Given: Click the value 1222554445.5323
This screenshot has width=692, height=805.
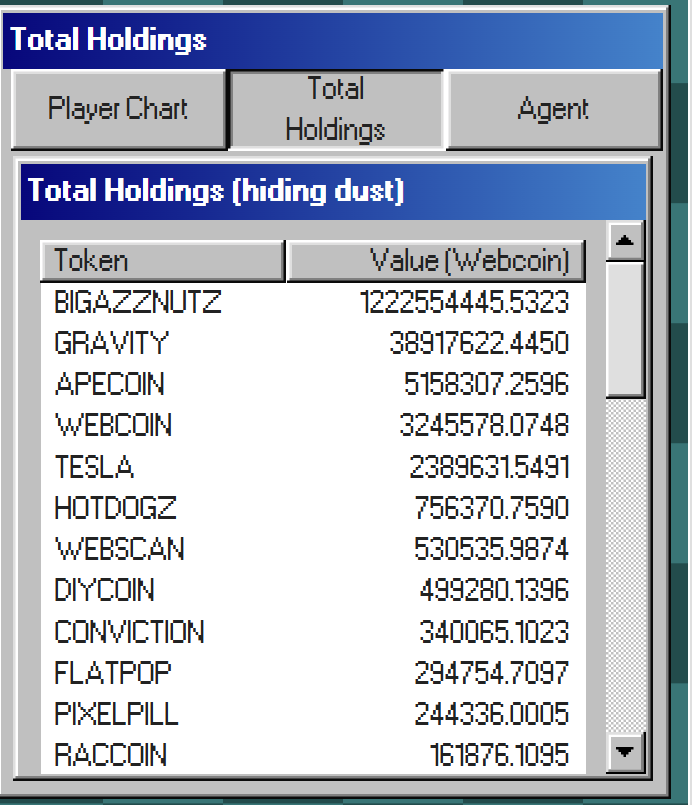Looking at the screenshot, I should point(464,302).
